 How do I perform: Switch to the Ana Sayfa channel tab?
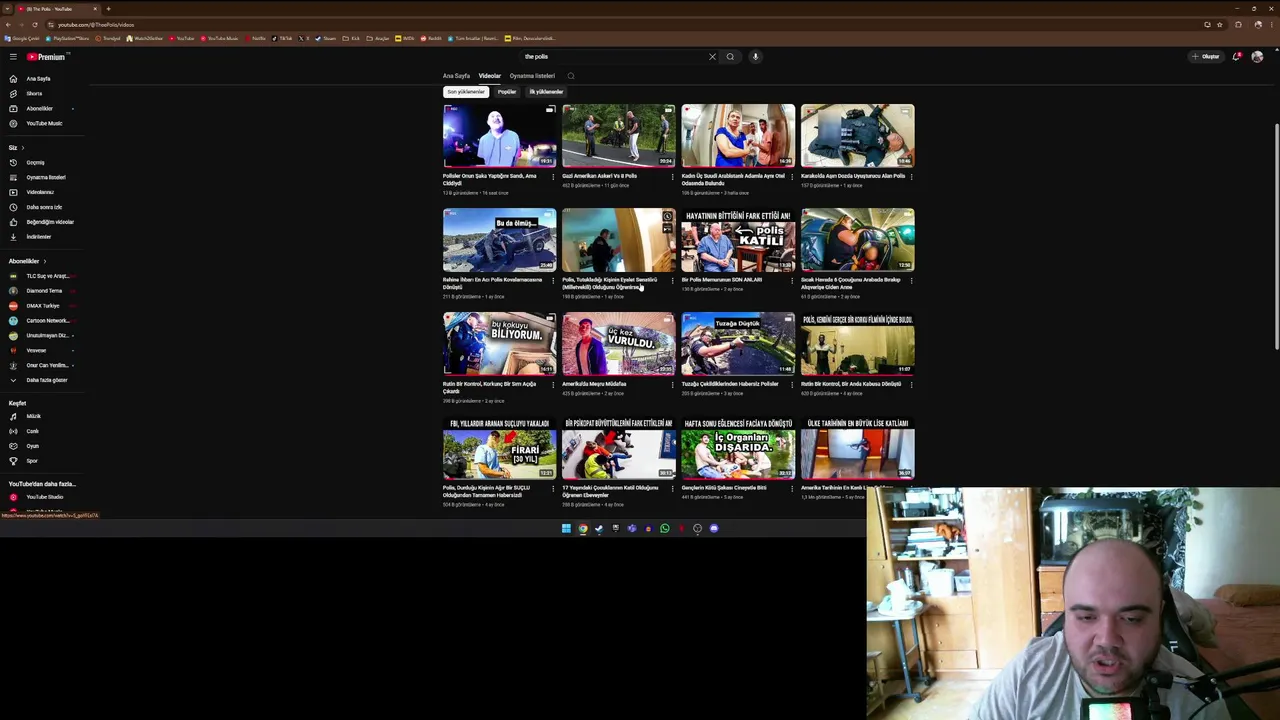coord(456,76)
